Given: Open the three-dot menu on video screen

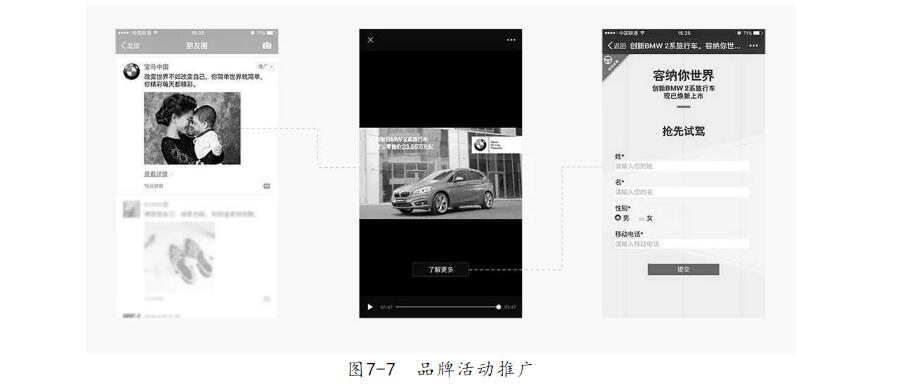Looking at the screenshot, I should tap(511, 40).
